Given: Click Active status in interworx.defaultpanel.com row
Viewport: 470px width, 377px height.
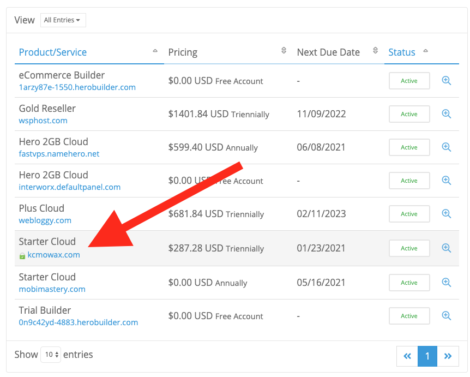Looking at the screenshot, I should (409, 181).
